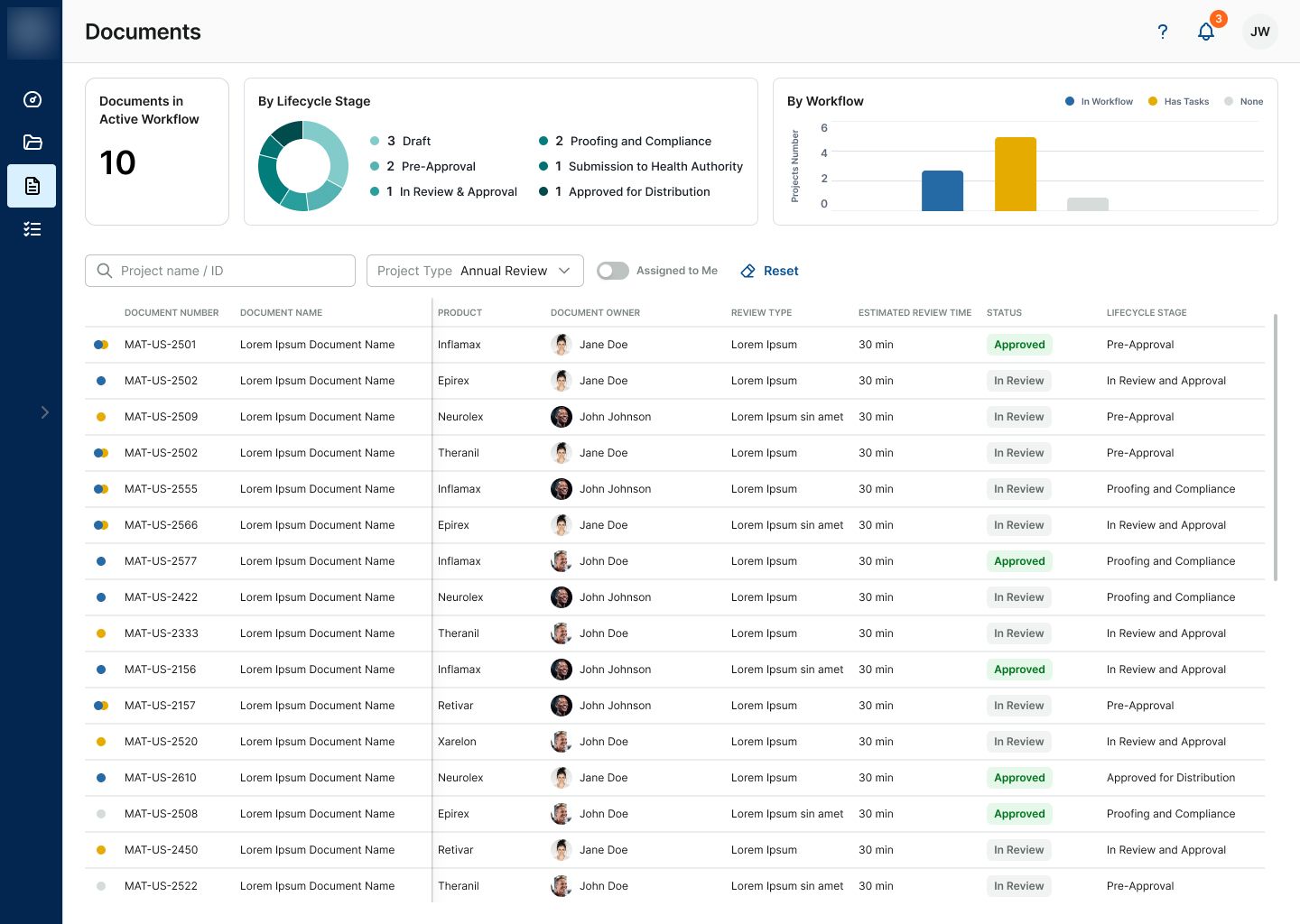Click the Reset filters link
This screenshot has height=924, width=1300.
pyautogui.click(x=781, y=271)
